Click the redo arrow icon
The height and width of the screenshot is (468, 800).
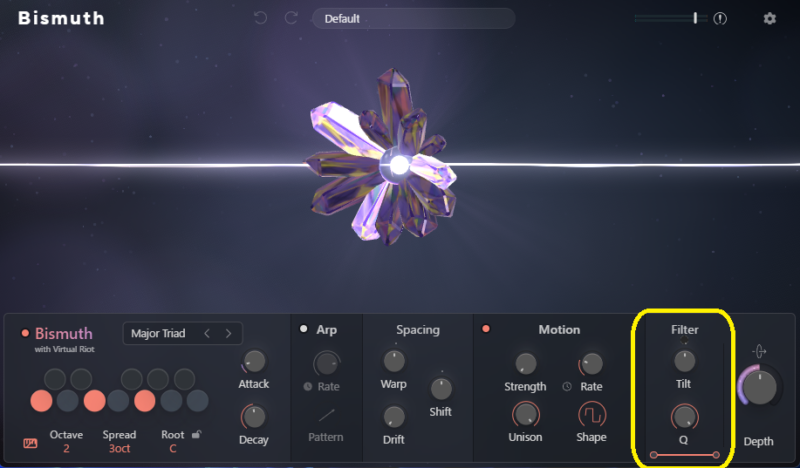tap(291, 18)
